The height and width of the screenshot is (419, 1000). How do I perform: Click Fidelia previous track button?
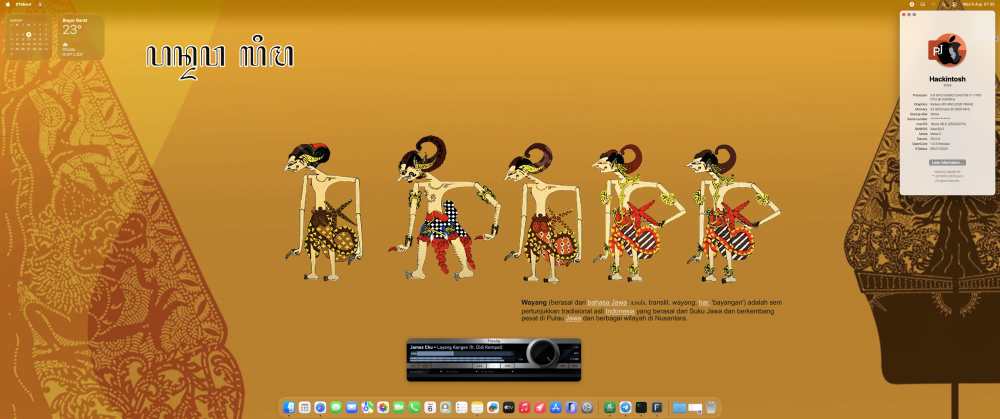[x=480, y=366]
